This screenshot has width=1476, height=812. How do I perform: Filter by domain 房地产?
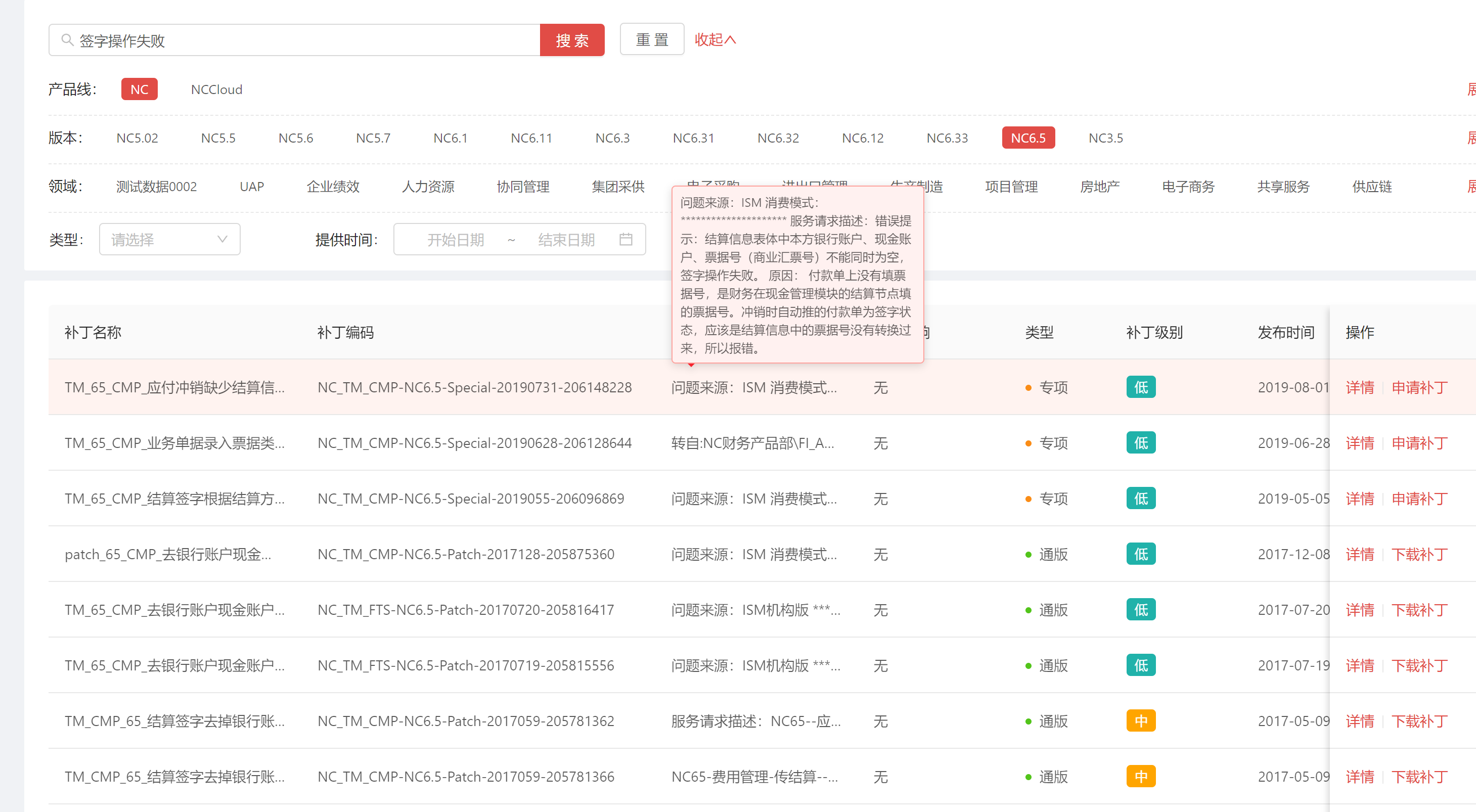(1100, 187)
